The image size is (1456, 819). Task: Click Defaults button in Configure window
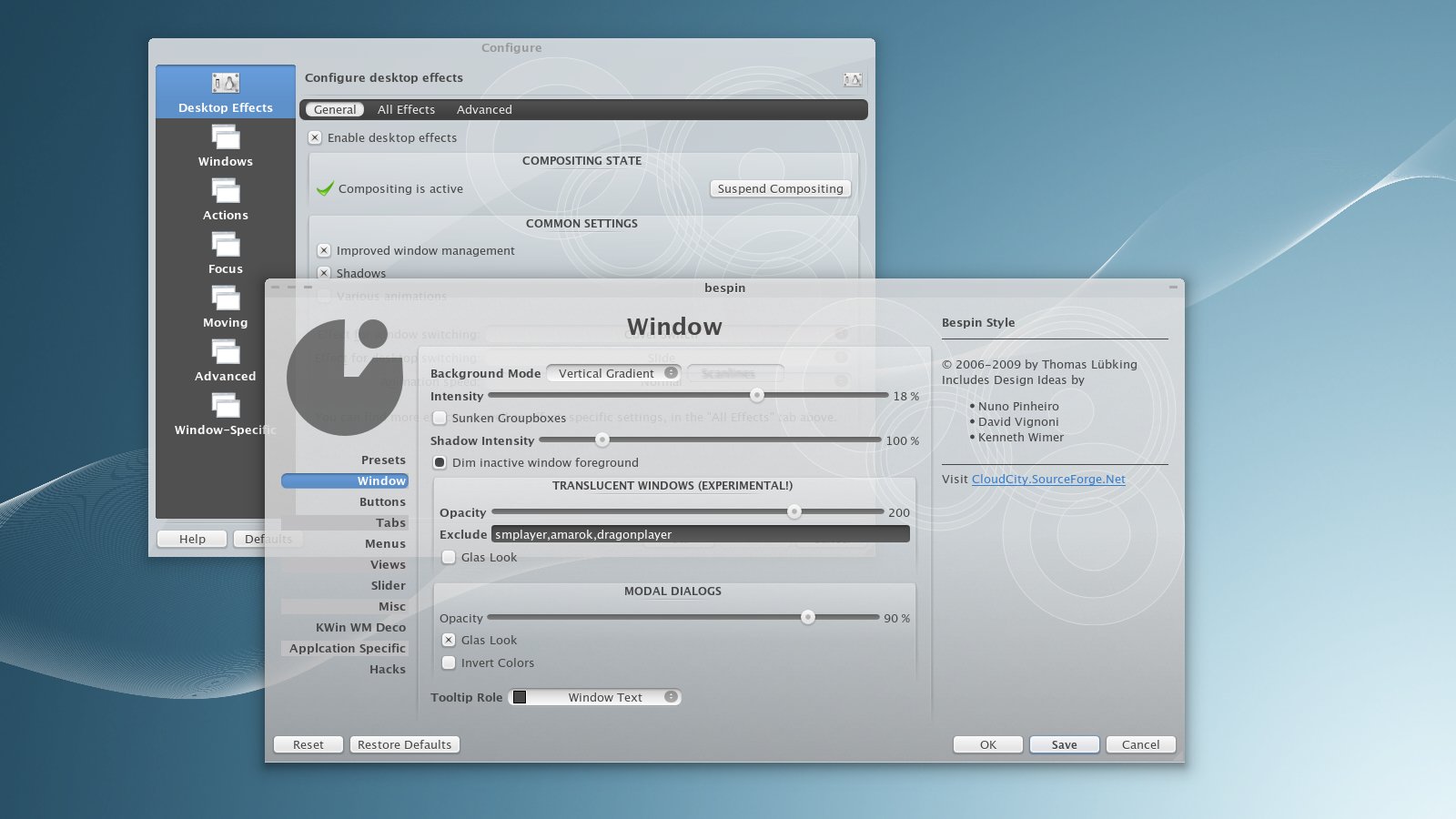tap(268, 539)
